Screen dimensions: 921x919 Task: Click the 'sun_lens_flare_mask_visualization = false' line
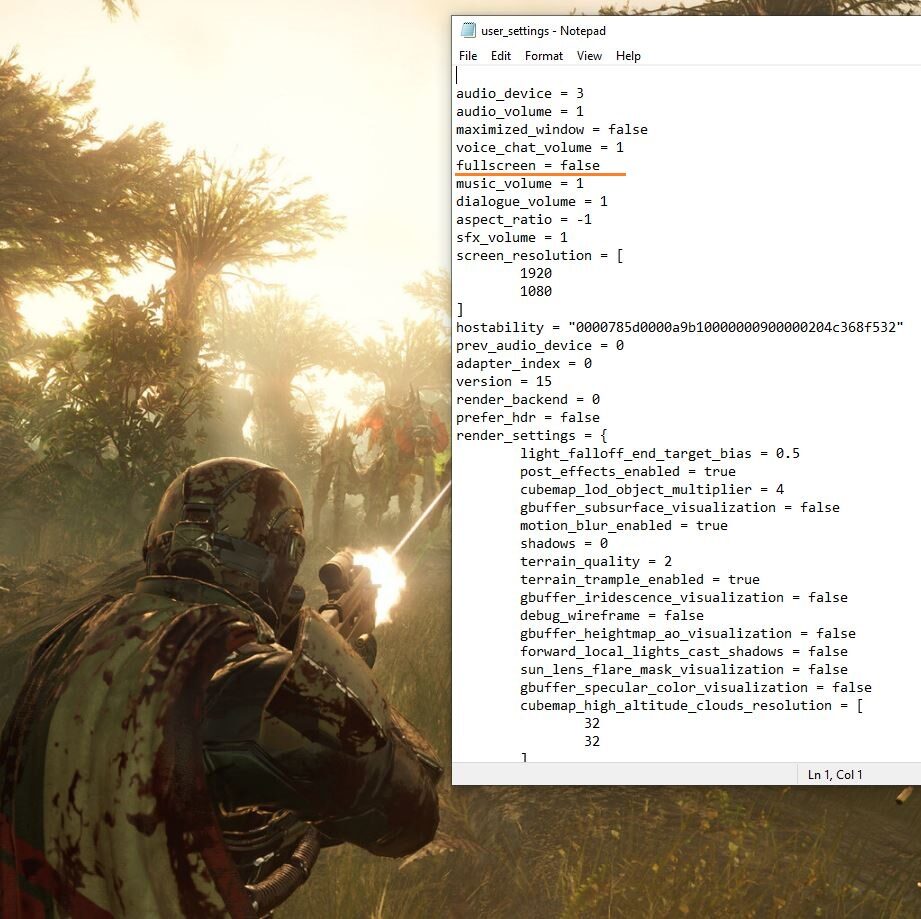[x=684, y=669]
